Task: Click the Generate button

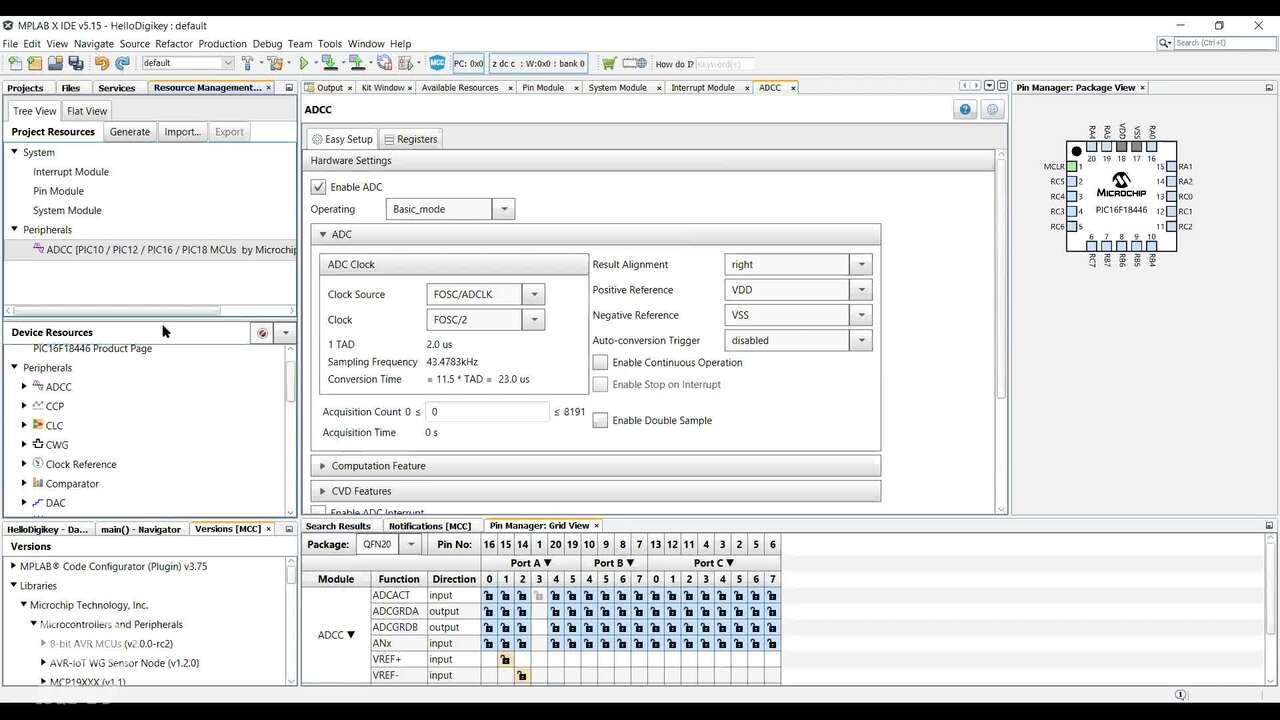Action: 130,132
